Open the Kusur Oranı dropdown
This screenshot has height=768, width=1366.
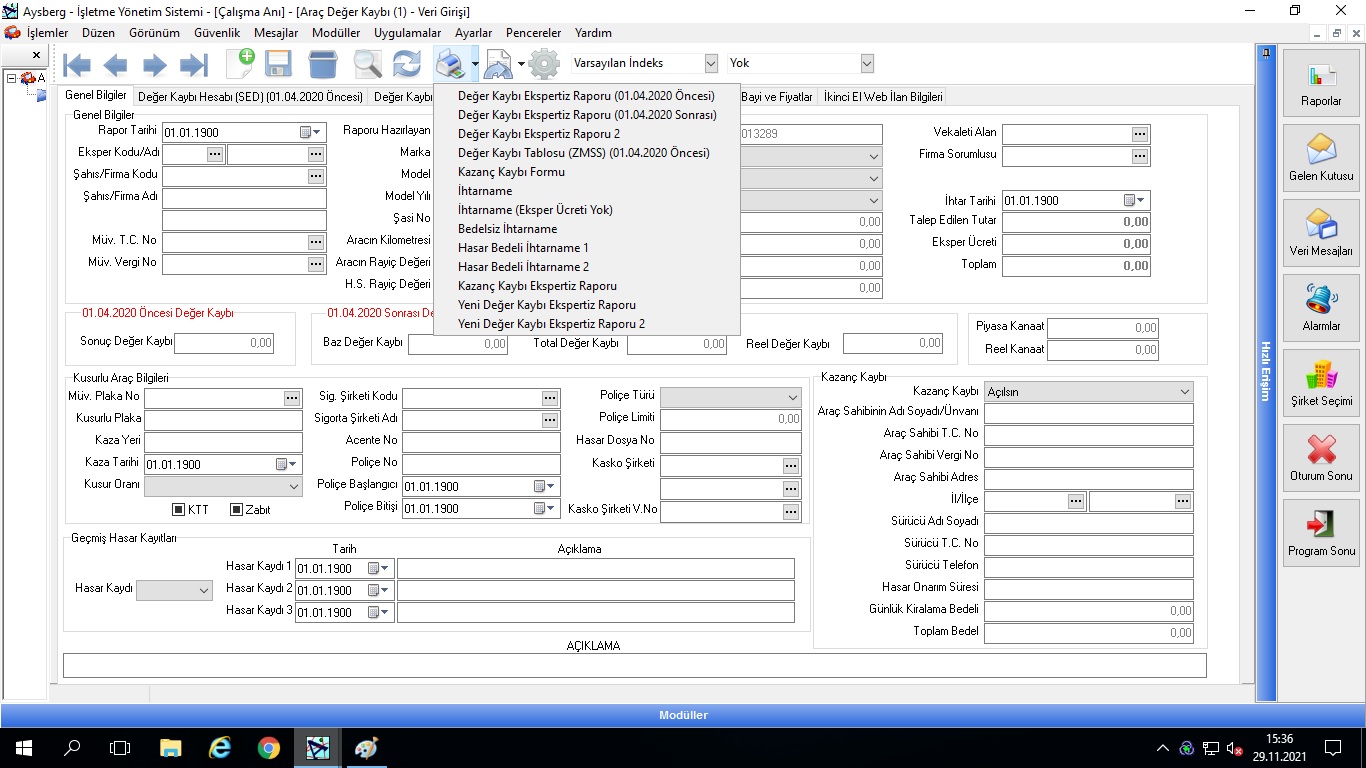[294, 486]
